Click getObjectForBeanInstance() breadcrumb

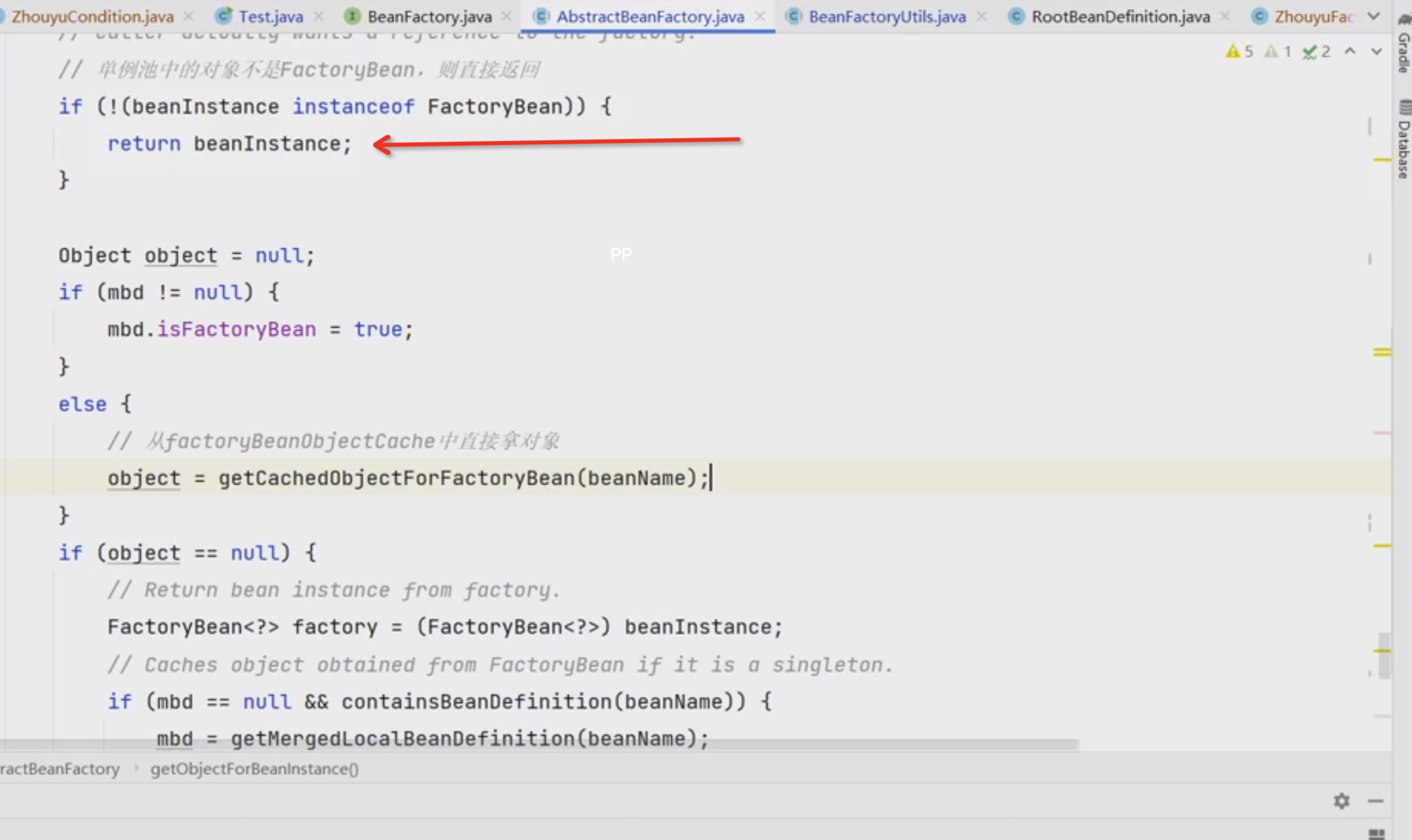[x=254, y=769]
